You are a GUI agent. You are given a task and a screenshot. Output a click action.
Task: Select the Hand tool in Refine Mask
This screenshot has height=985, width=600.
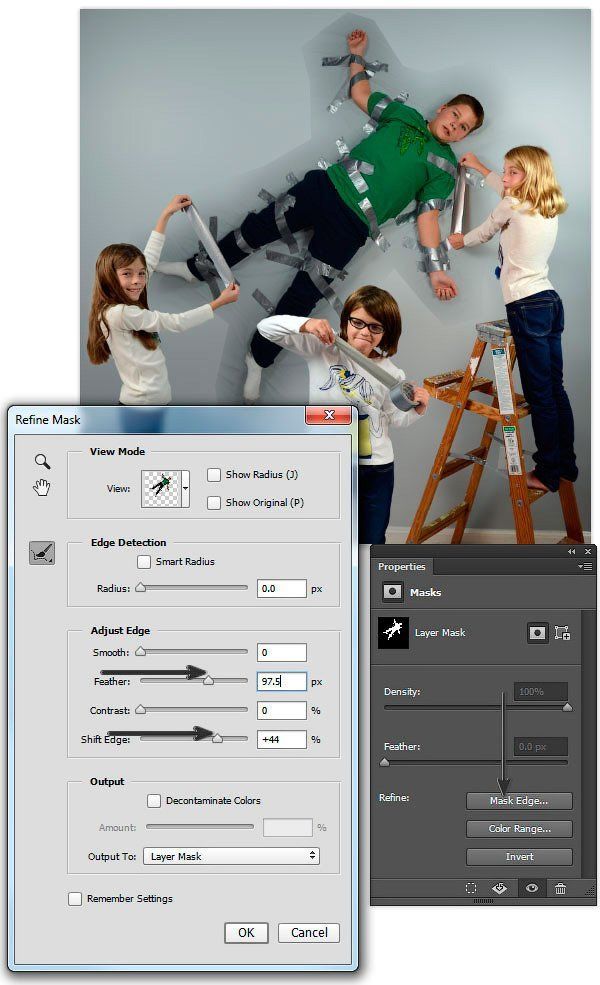pos(41,487)
